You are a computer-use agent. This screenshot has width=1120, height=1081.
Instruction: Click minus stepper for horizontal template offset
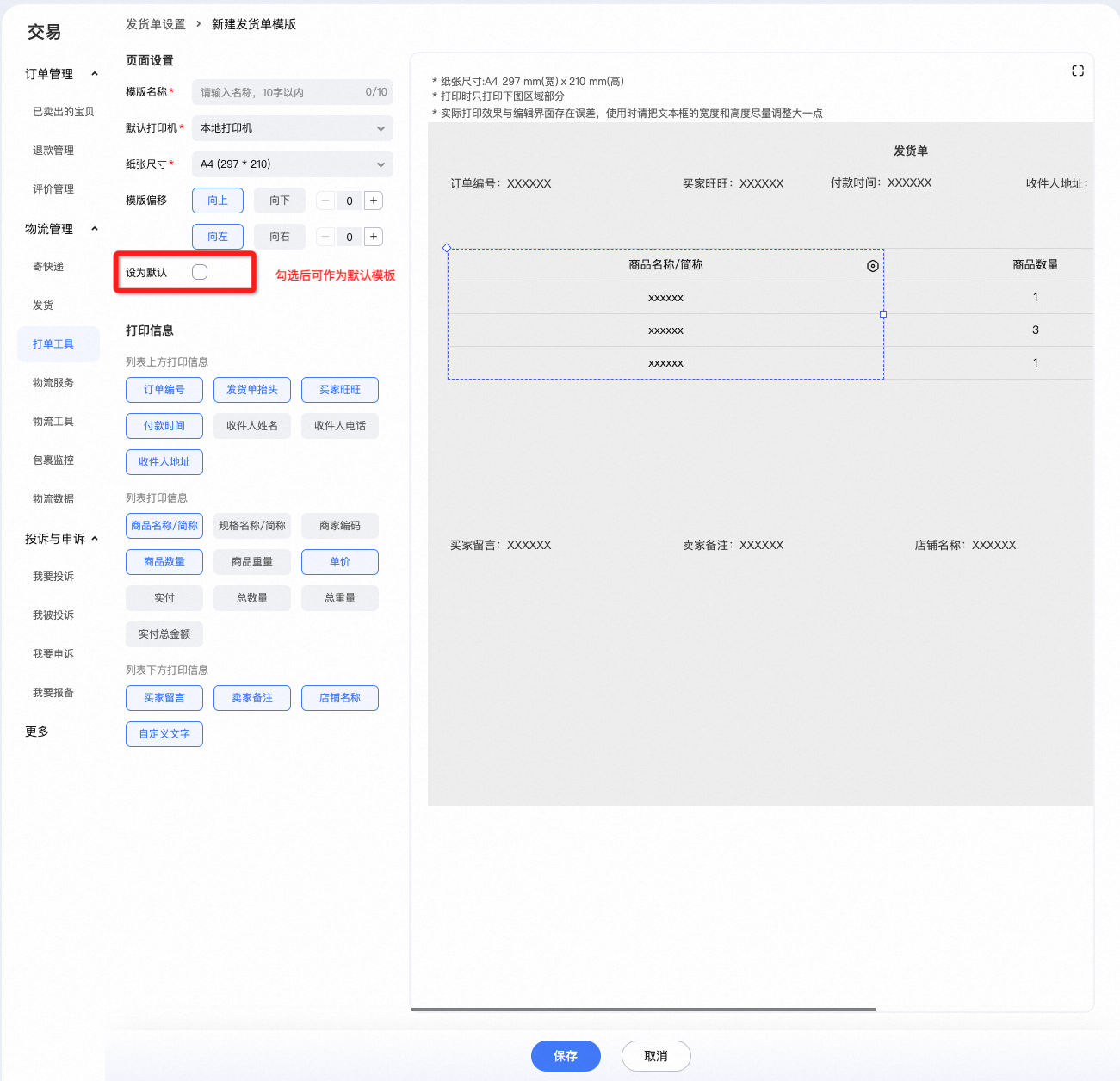pyautogui.click(x=325, y=237)
